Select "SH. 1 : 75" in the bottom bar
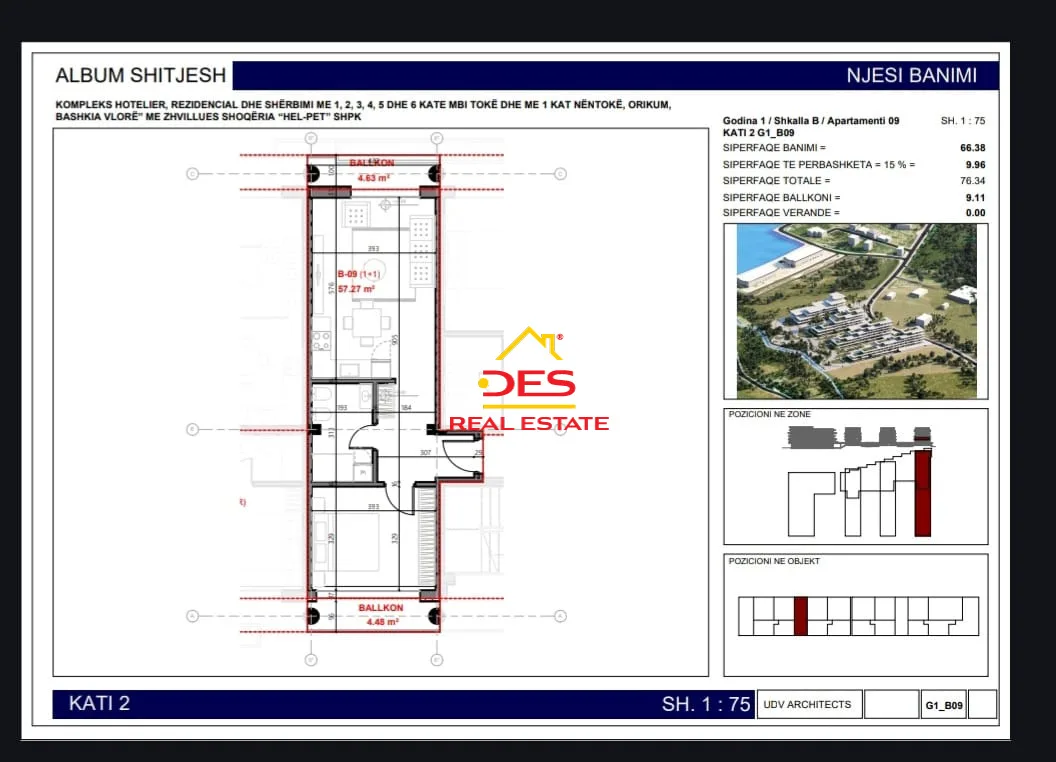This screenshot has width=1056, height=762. pos(706,704)
